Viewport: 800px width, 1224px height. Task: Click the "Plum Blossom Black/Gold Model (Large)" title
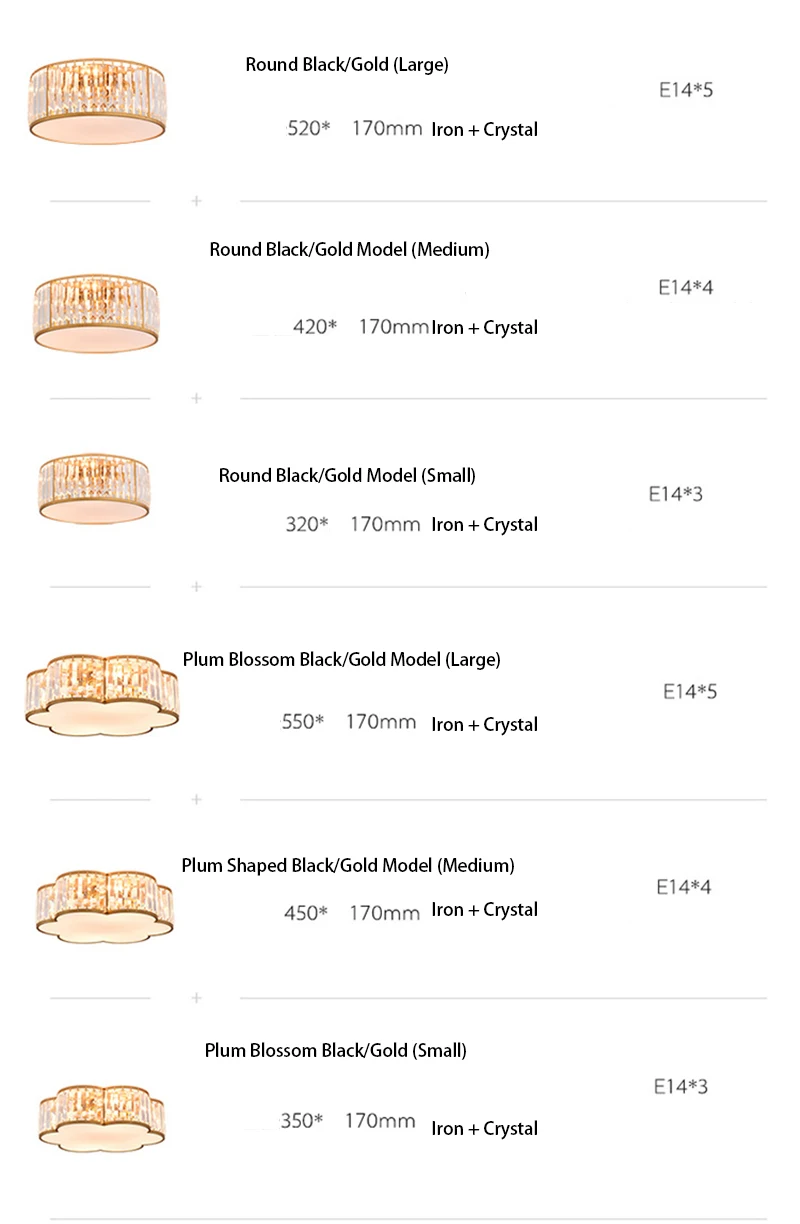(341, 660)
